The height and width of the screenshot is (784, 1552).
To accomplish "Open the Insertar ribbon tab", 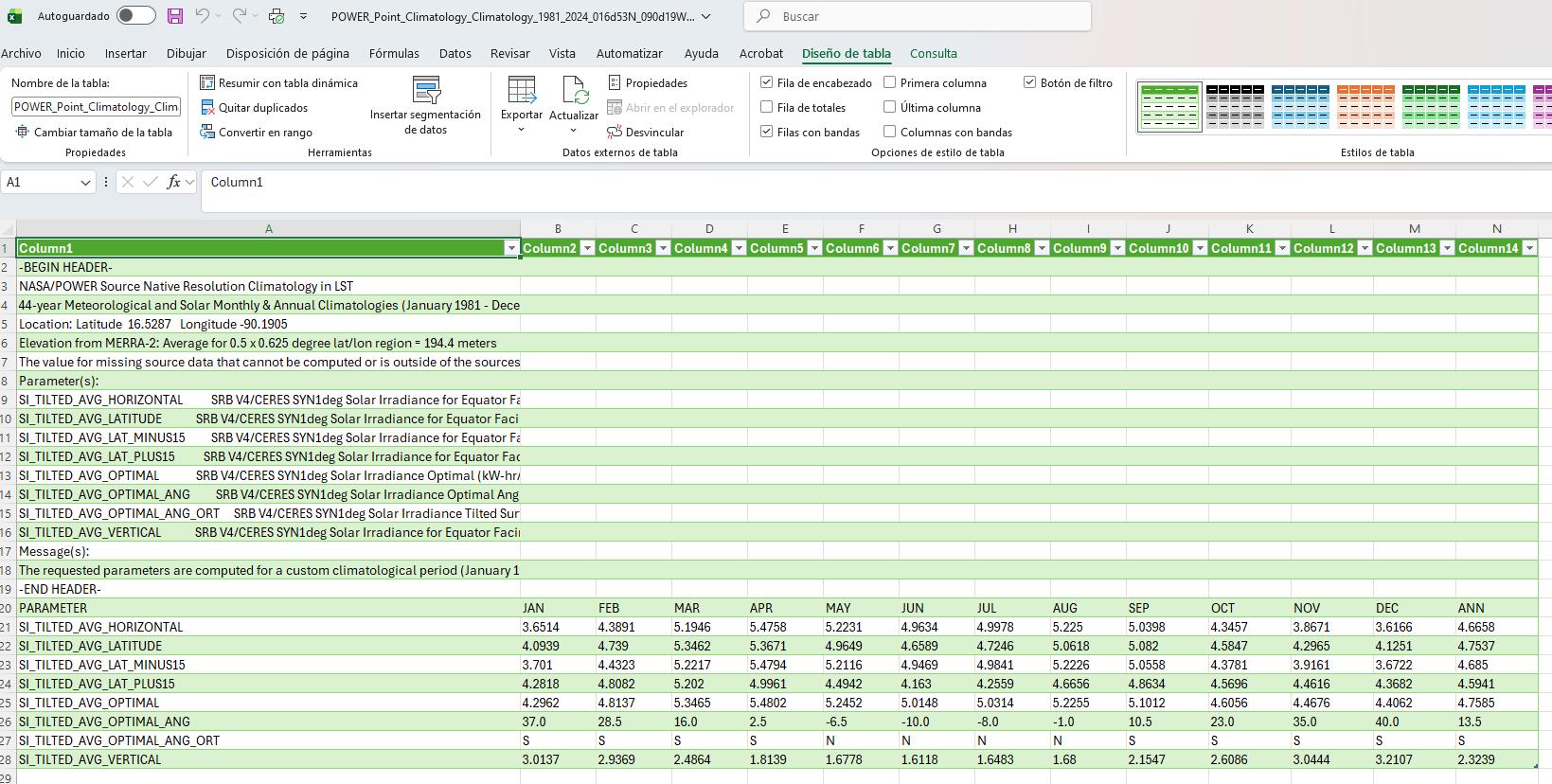I will [x=125, y=54].
